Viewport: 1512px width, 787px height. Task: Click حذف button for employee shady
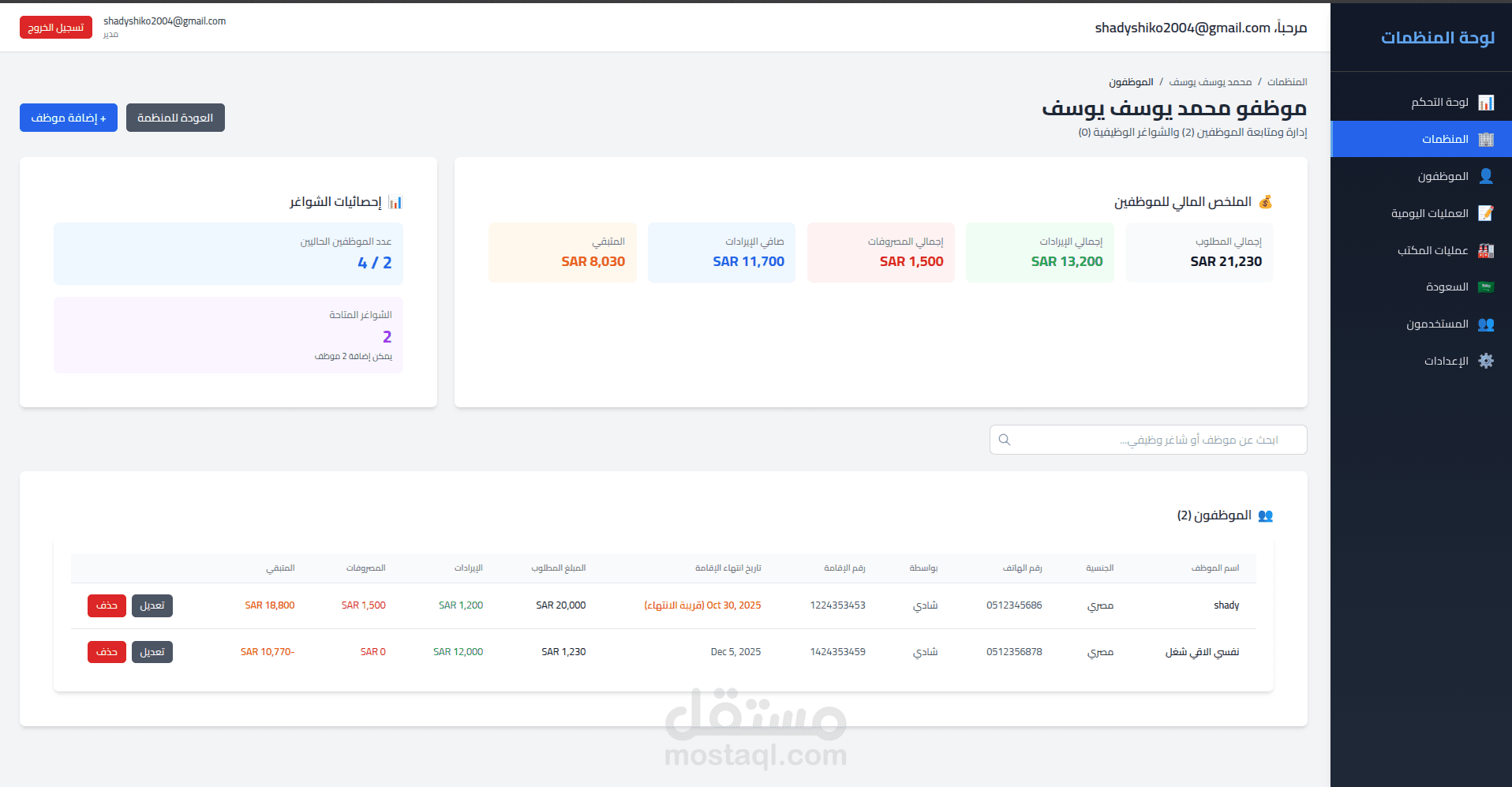(x=107, y=605)
